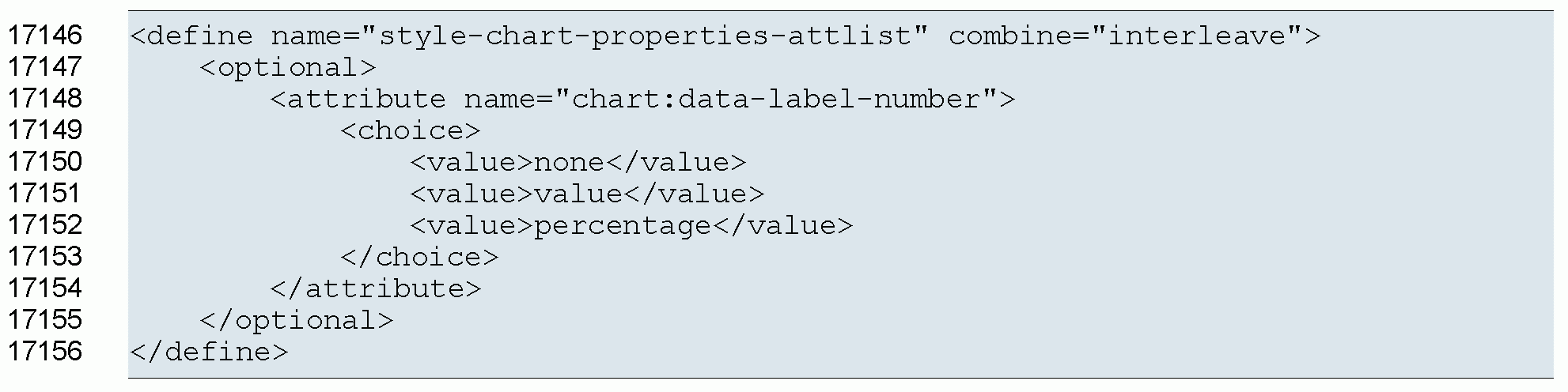Viewport: 1568px width, 392px height.
Task: Click the word "none" in the value element
Action: [x=569, y=162]
